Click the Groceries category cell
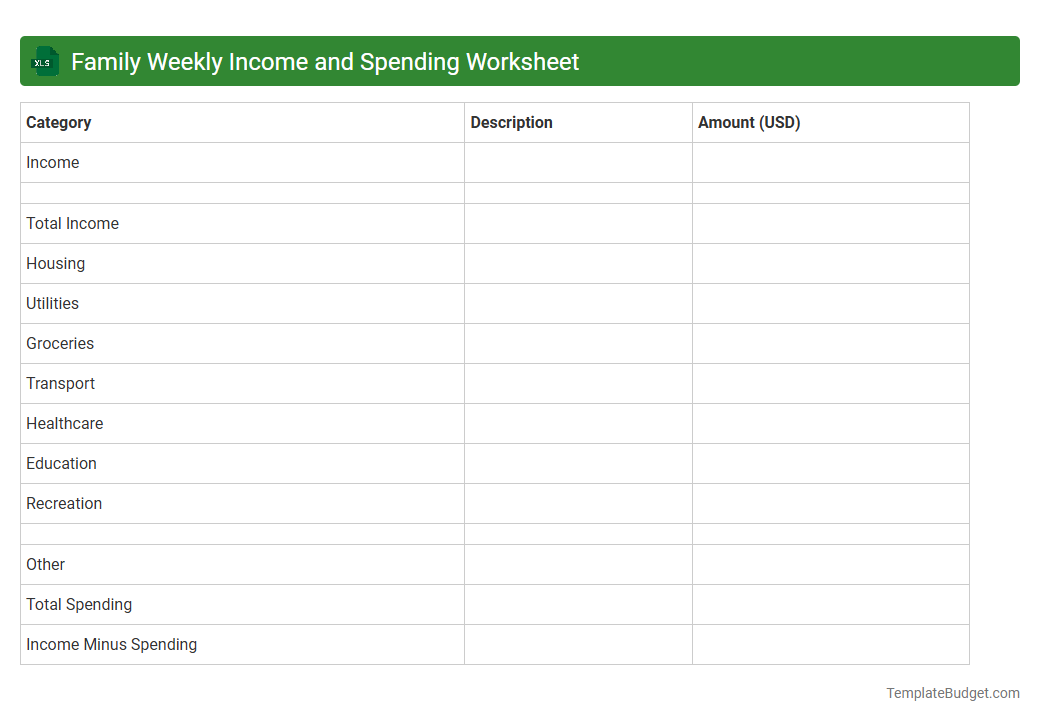Screen dimensions: 1040x722 60,343
